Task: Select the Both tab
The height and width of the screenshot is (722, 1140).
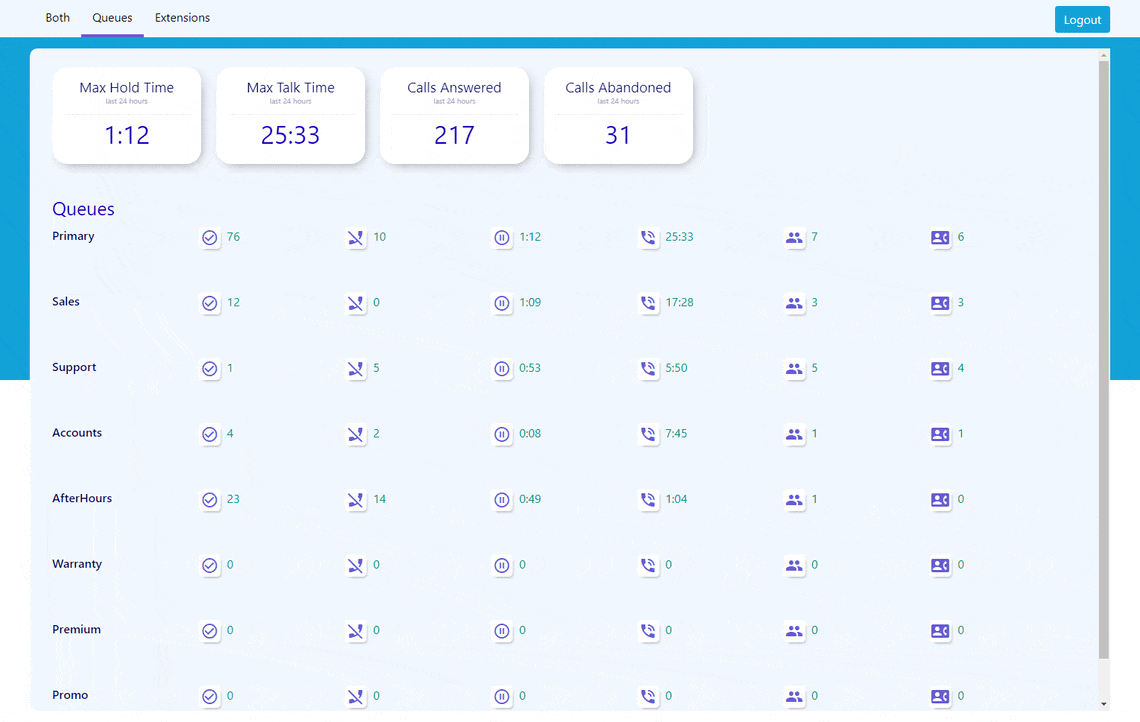Action: [57, 17]
